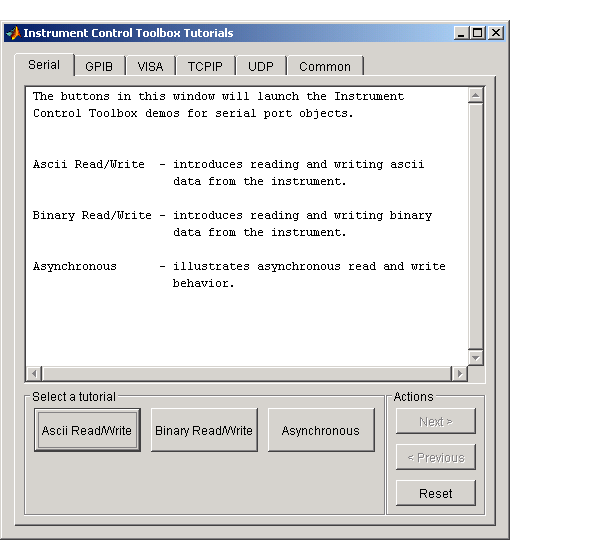Click the horizontal scrollbar track

(247, 373)
